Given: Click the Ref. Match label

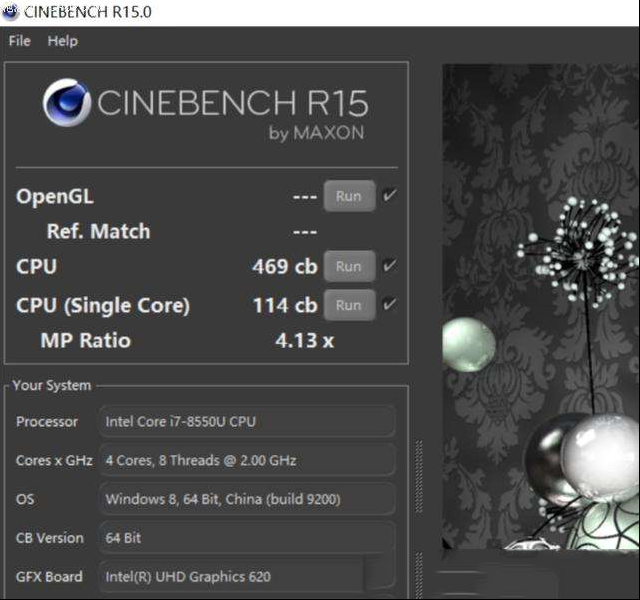Looking at the screenshot, I should 98,231.
